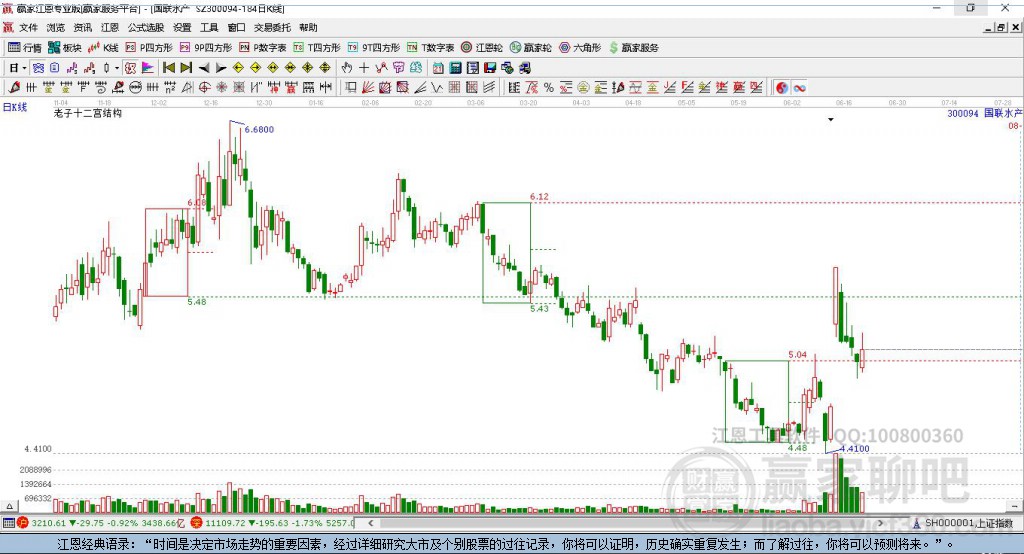Collapse volume panel with up triangle button
Image resolution: width=1024 pixels, height=554 pixels.
click(9, 506)
